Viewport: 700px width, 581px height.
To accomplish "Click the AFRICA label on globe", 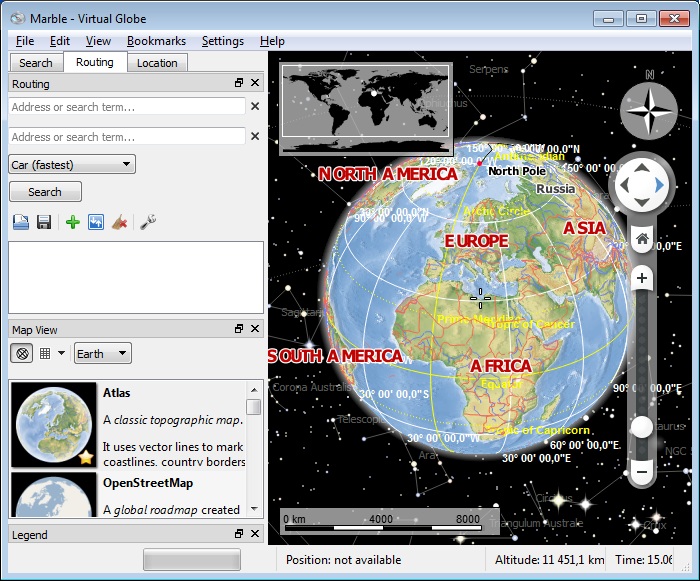I will [x=500, y=366].
